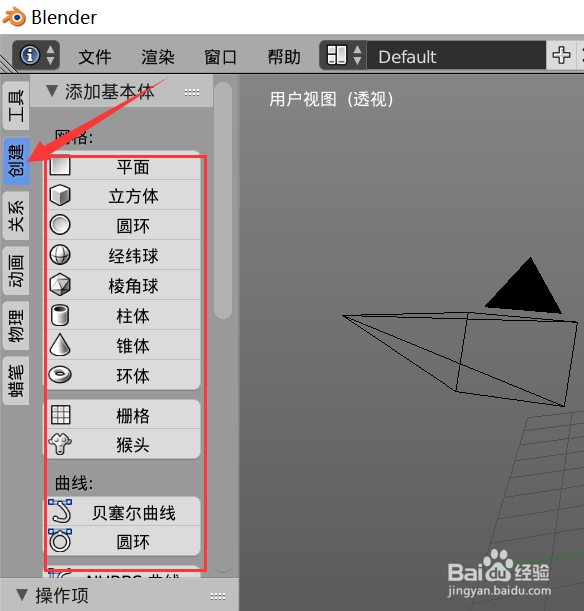Click the Default layout name field
Screen dimensions: 584x611
(456, 55)
